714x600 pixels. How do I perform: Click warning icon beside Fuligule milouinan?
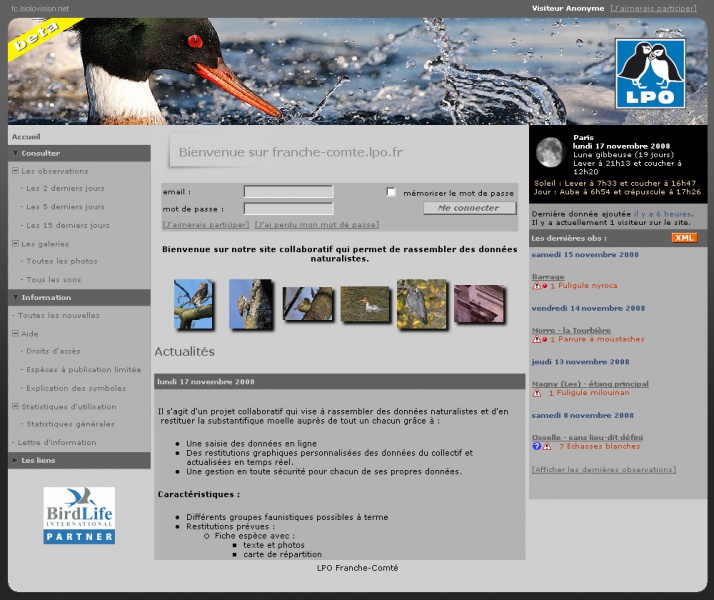pos(537,393)
